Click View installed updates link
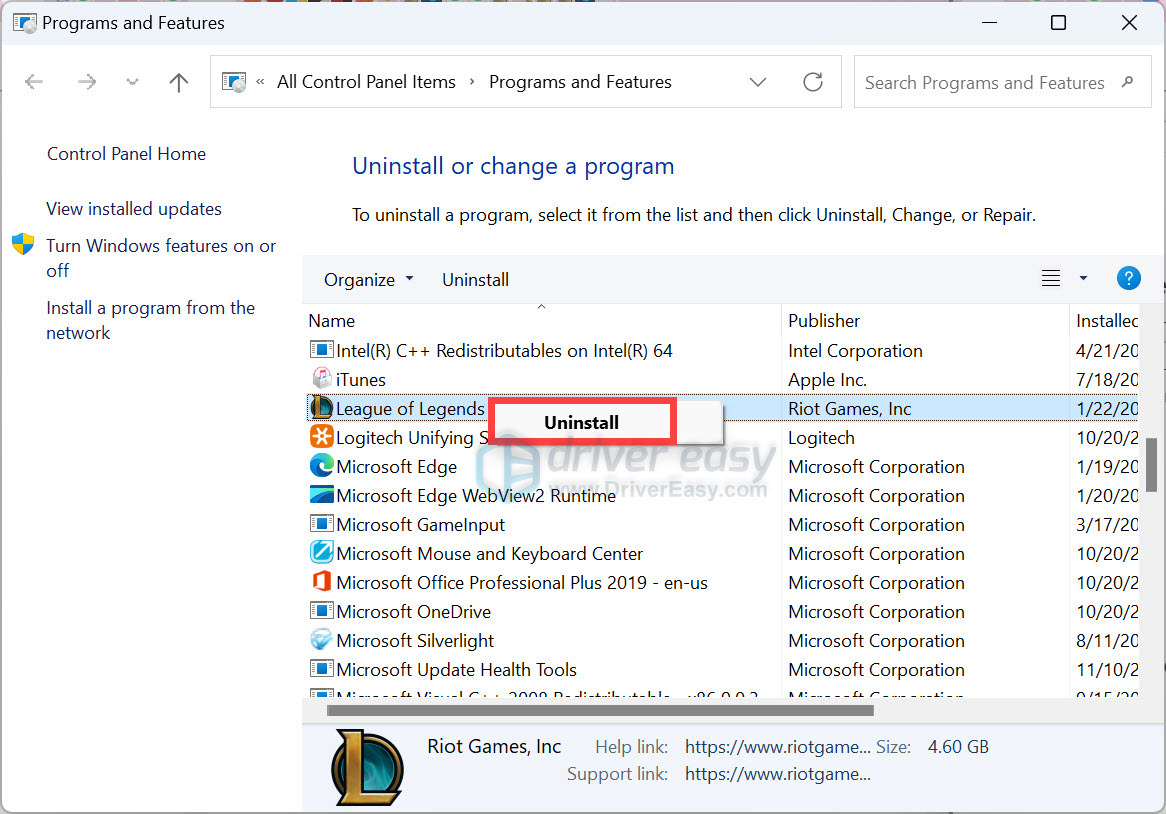The width and height of the screenshot is (1166, 814). tap(134, 209)
